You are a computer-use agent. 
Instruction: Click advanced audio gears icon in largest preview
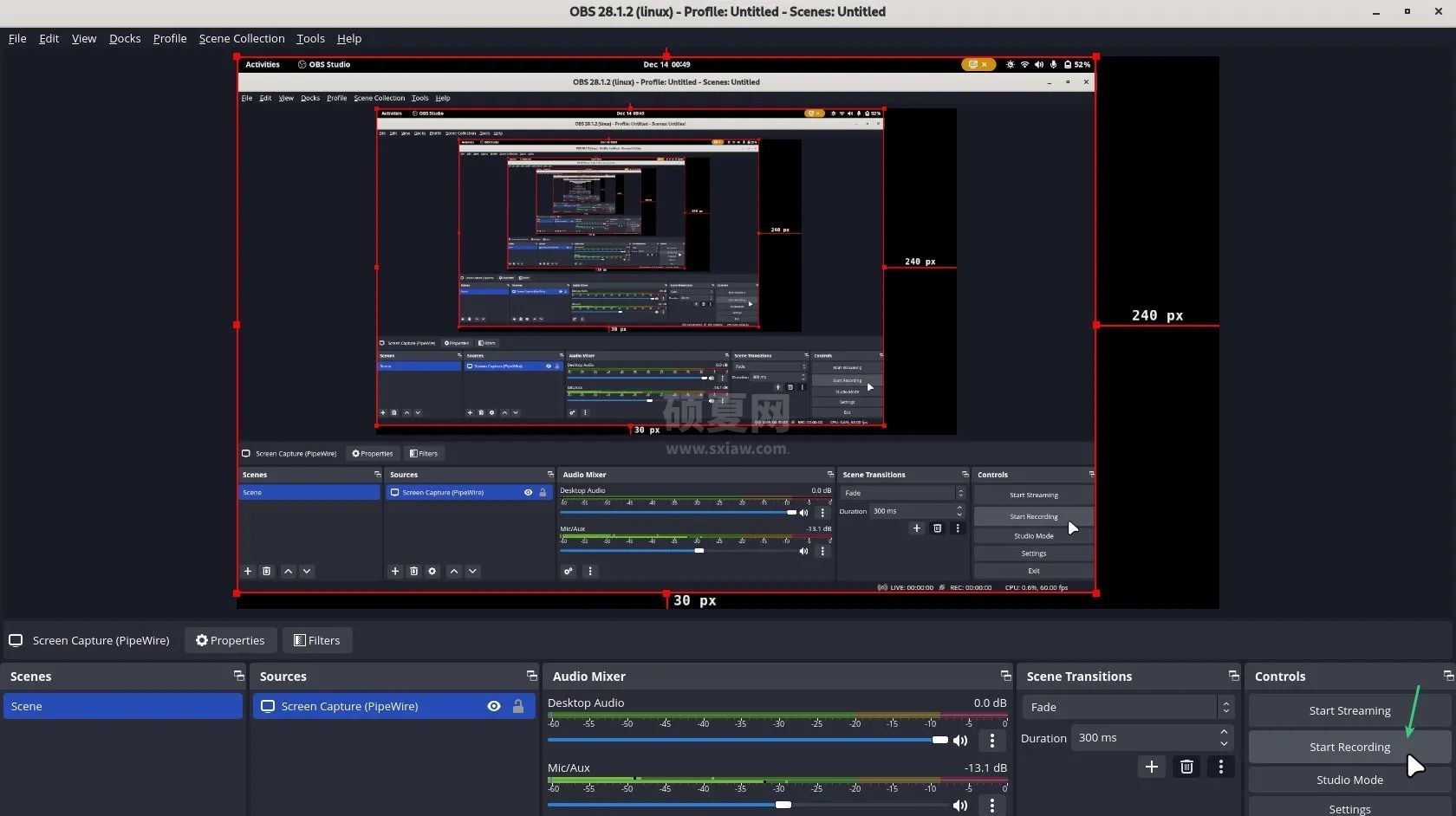coord(569,571)
